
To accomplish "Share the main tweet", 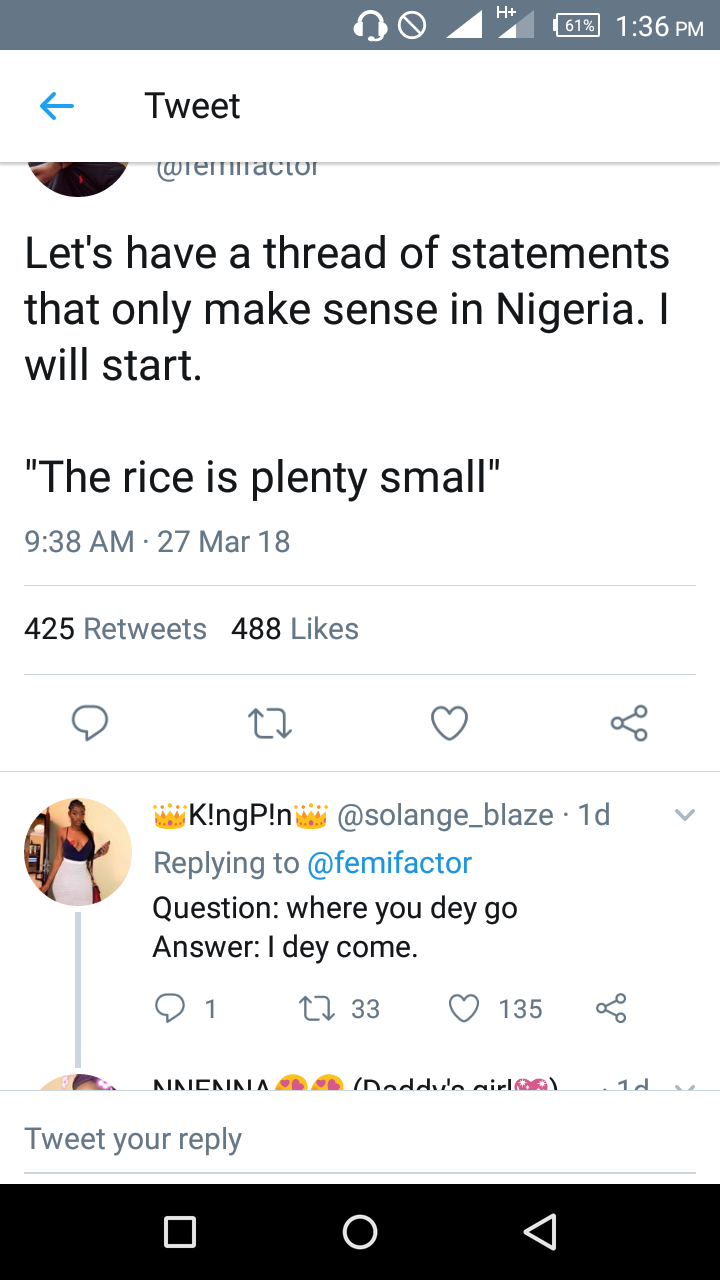I will tap(629, 723).
